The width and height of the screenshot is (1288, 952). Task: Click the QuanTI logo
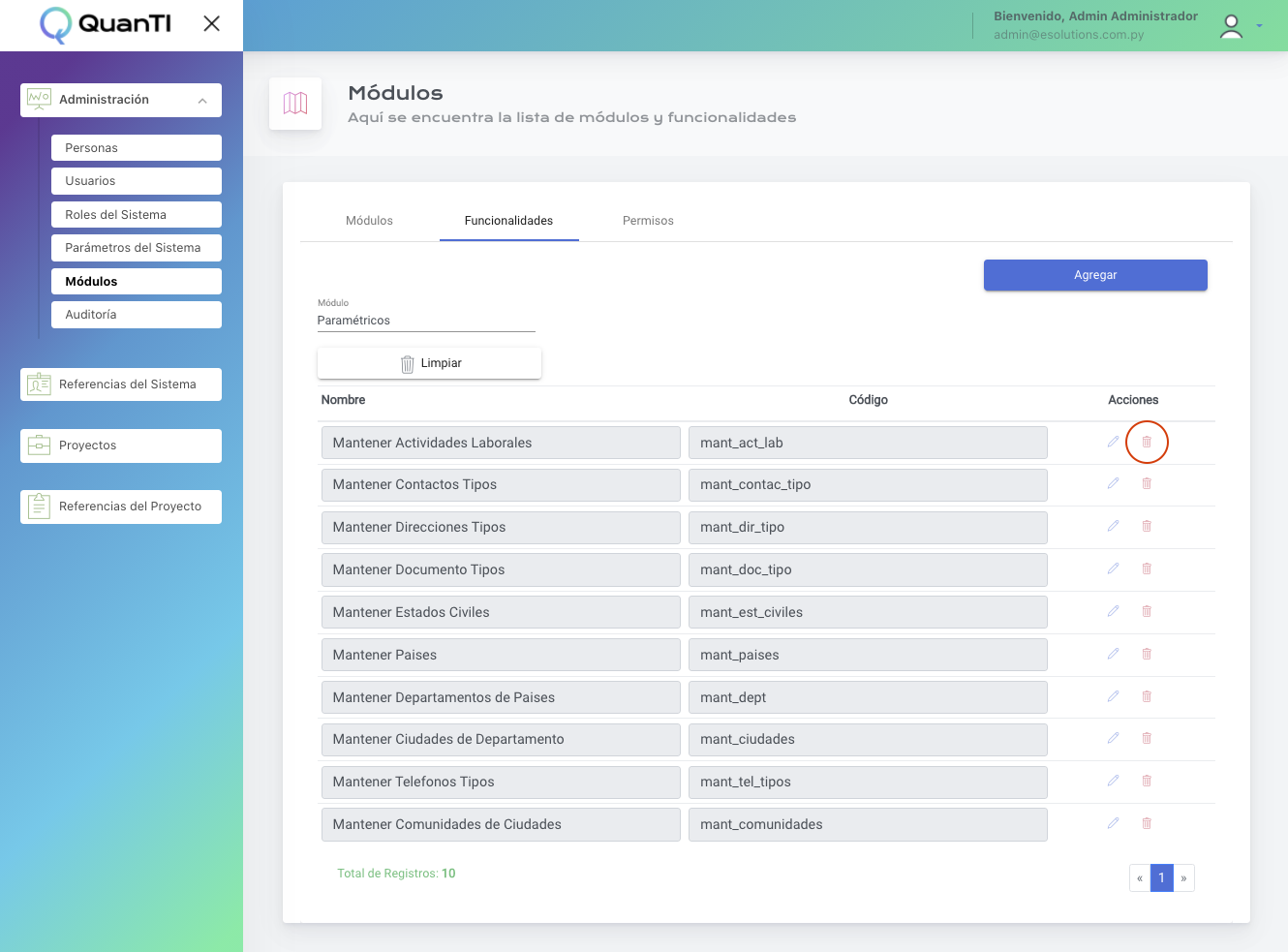pos(106,24)
